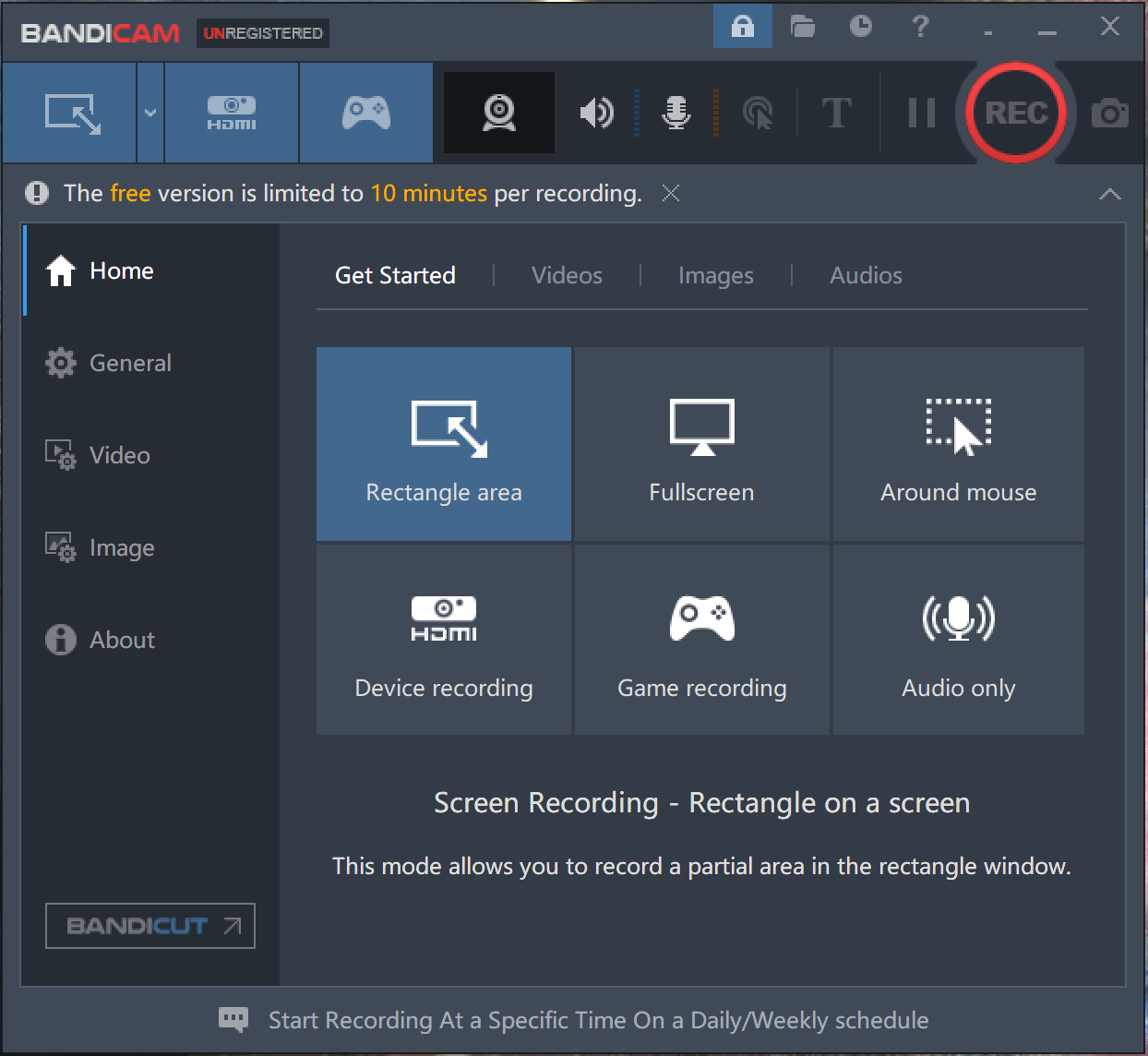Open help with the question mark icon
This screenshot has height=1056, width=1148.
point(920,27)
